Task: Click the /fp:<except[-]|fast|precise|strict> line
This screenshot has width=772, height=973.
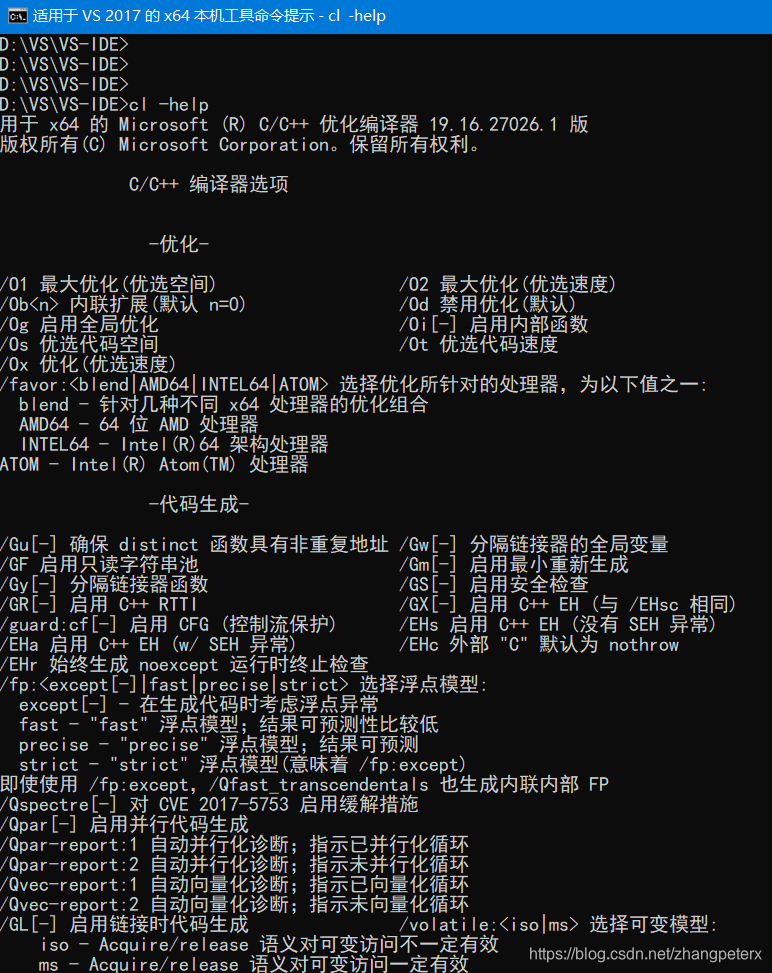Action: (x=244, y=684)
